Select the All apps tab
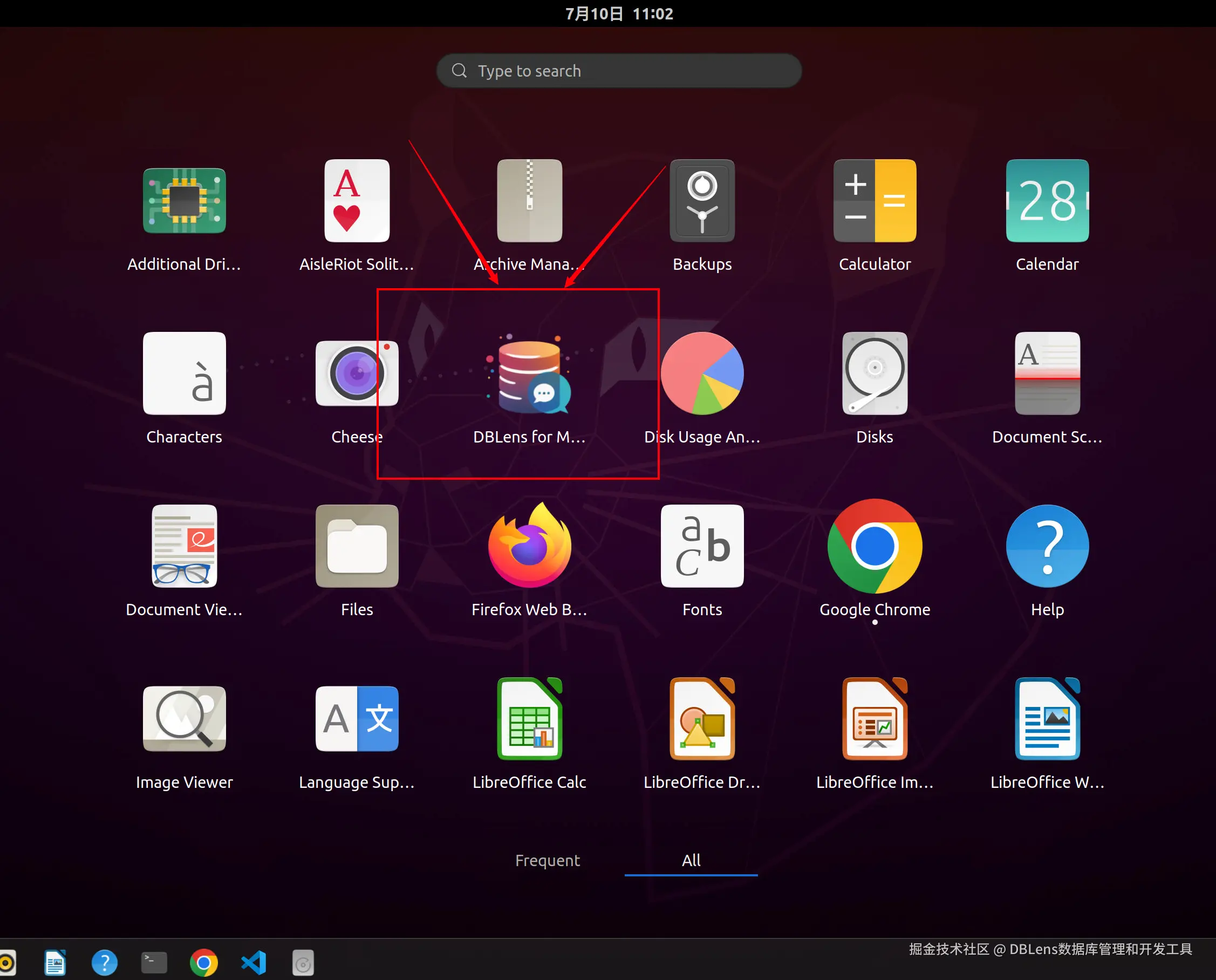Image resolution: width=1216 pixels, height=980 pixels. point(691,860)
